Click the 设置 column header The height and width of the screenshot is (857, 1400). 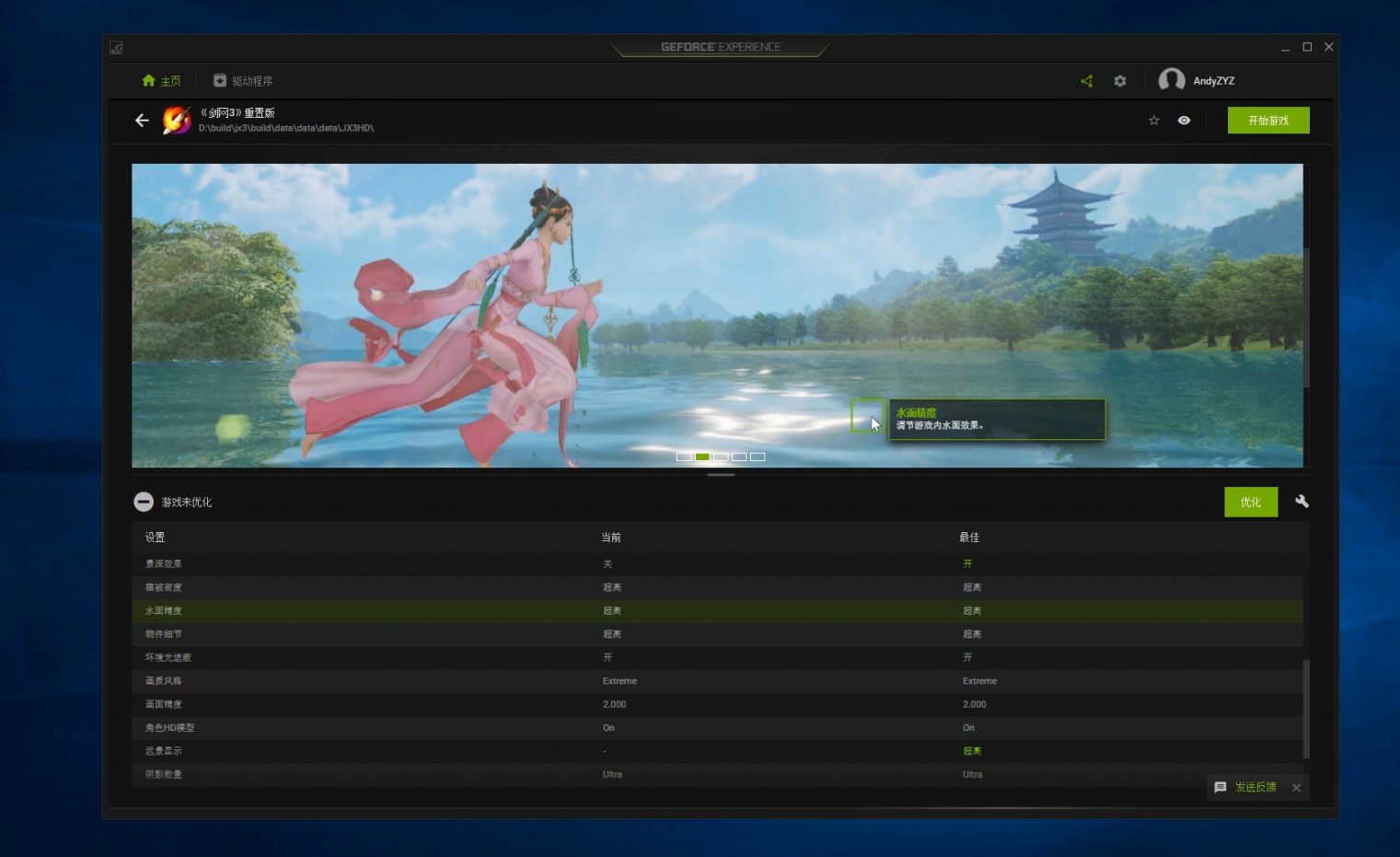pyautogui.click(x=155, y=538)
